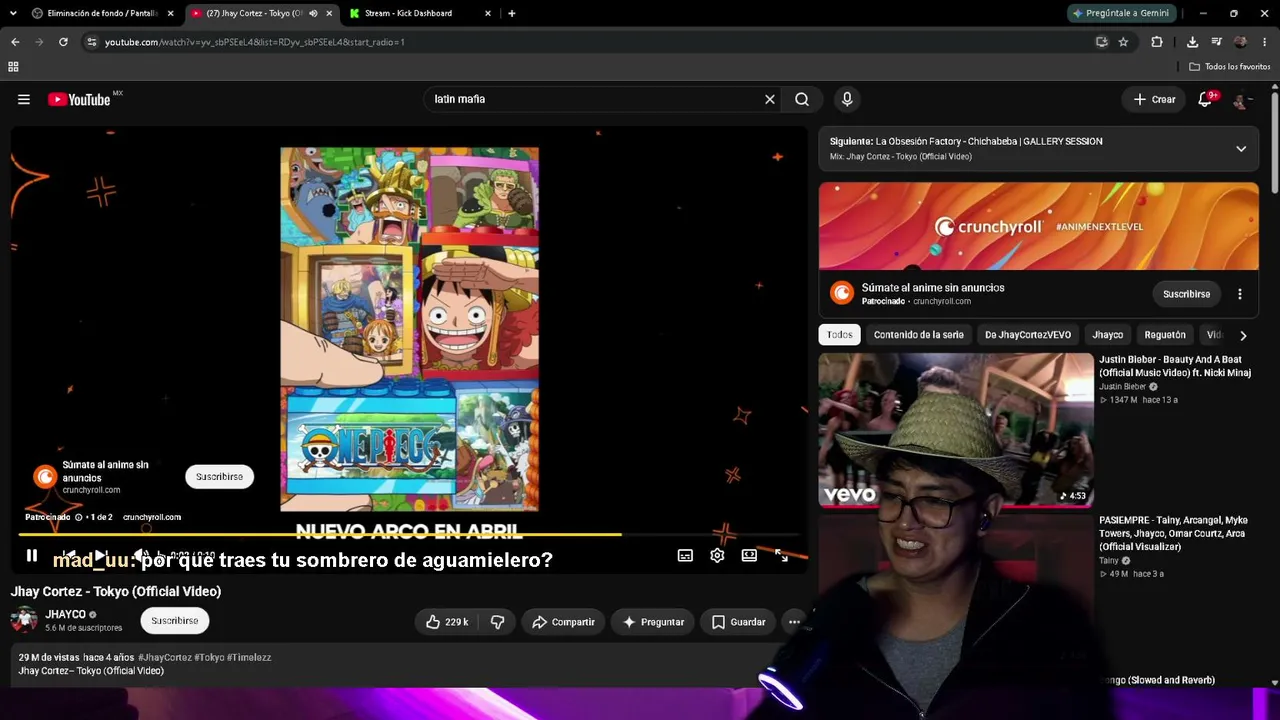
Task: Open the Chrome apps grid shortcut
Action: pos(13,67)
